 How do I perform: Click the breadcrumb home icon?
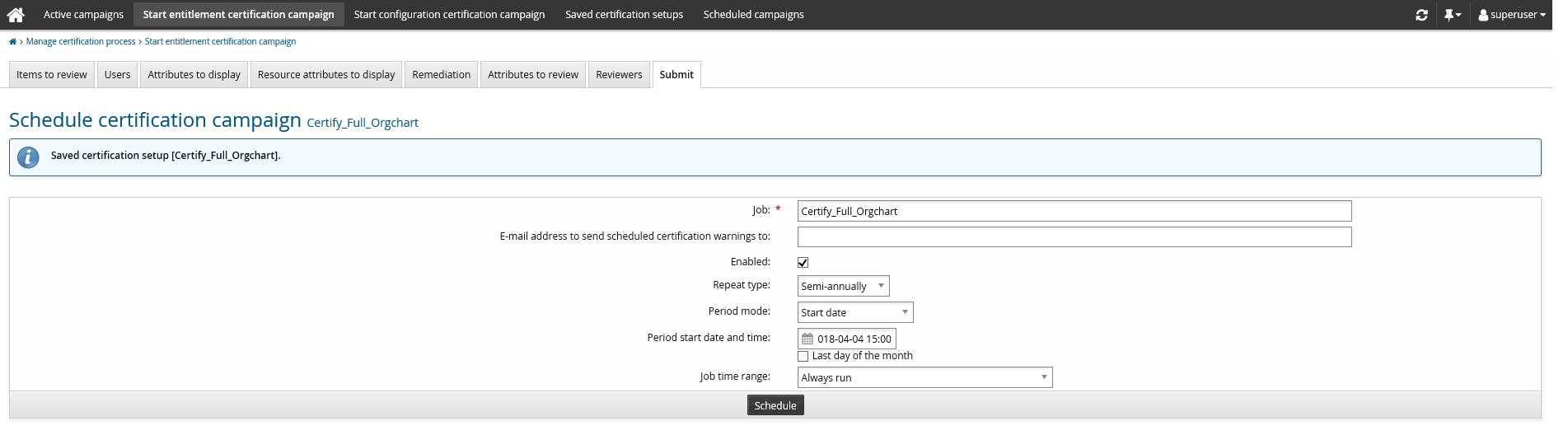[x=12, y=42]
